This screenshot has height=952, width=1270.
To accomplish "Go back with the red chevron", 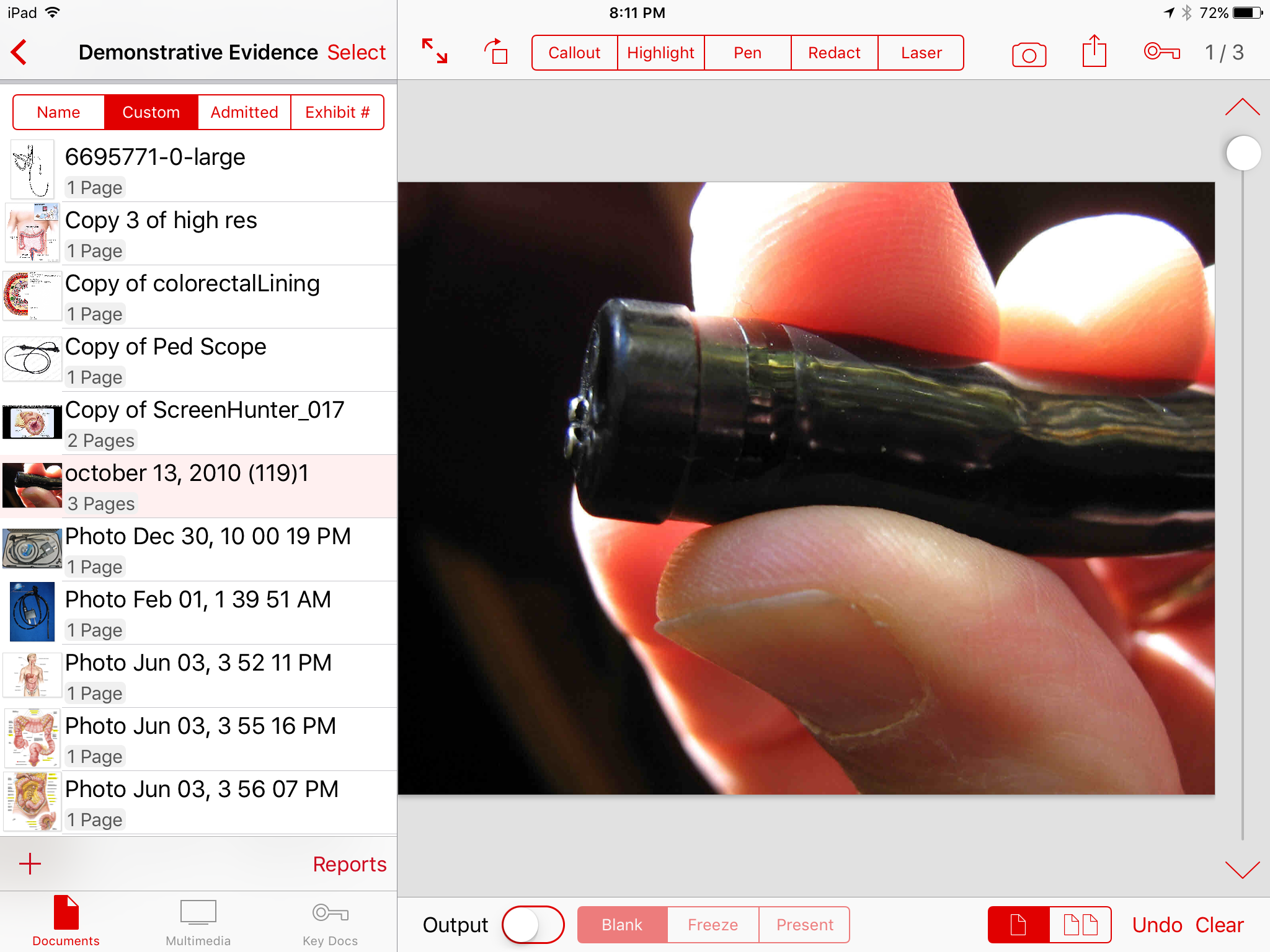I will 20,52.
